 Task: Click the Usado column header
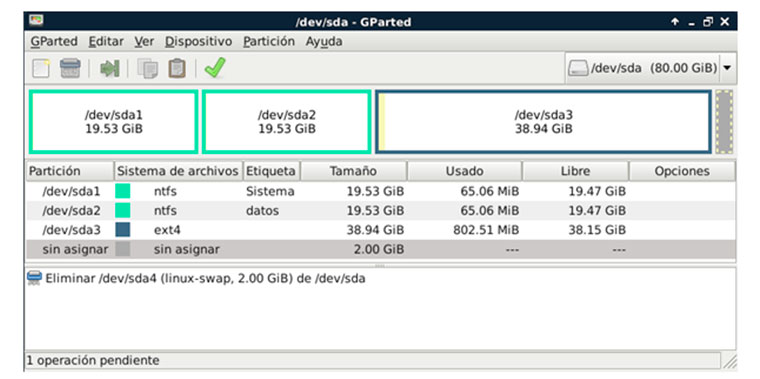[464, 171]
